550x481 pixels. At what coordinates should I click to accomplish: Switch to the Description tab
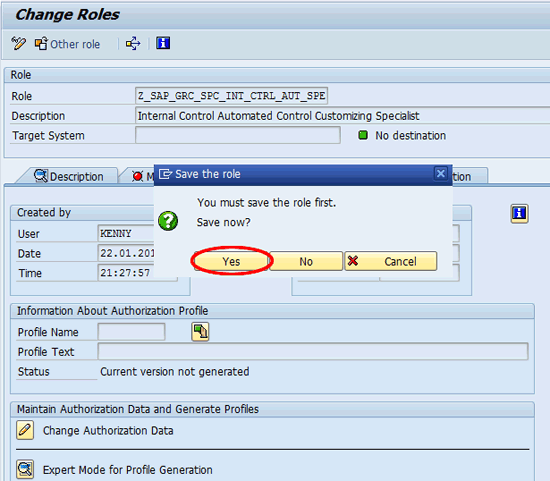click(x=69, y=176)
